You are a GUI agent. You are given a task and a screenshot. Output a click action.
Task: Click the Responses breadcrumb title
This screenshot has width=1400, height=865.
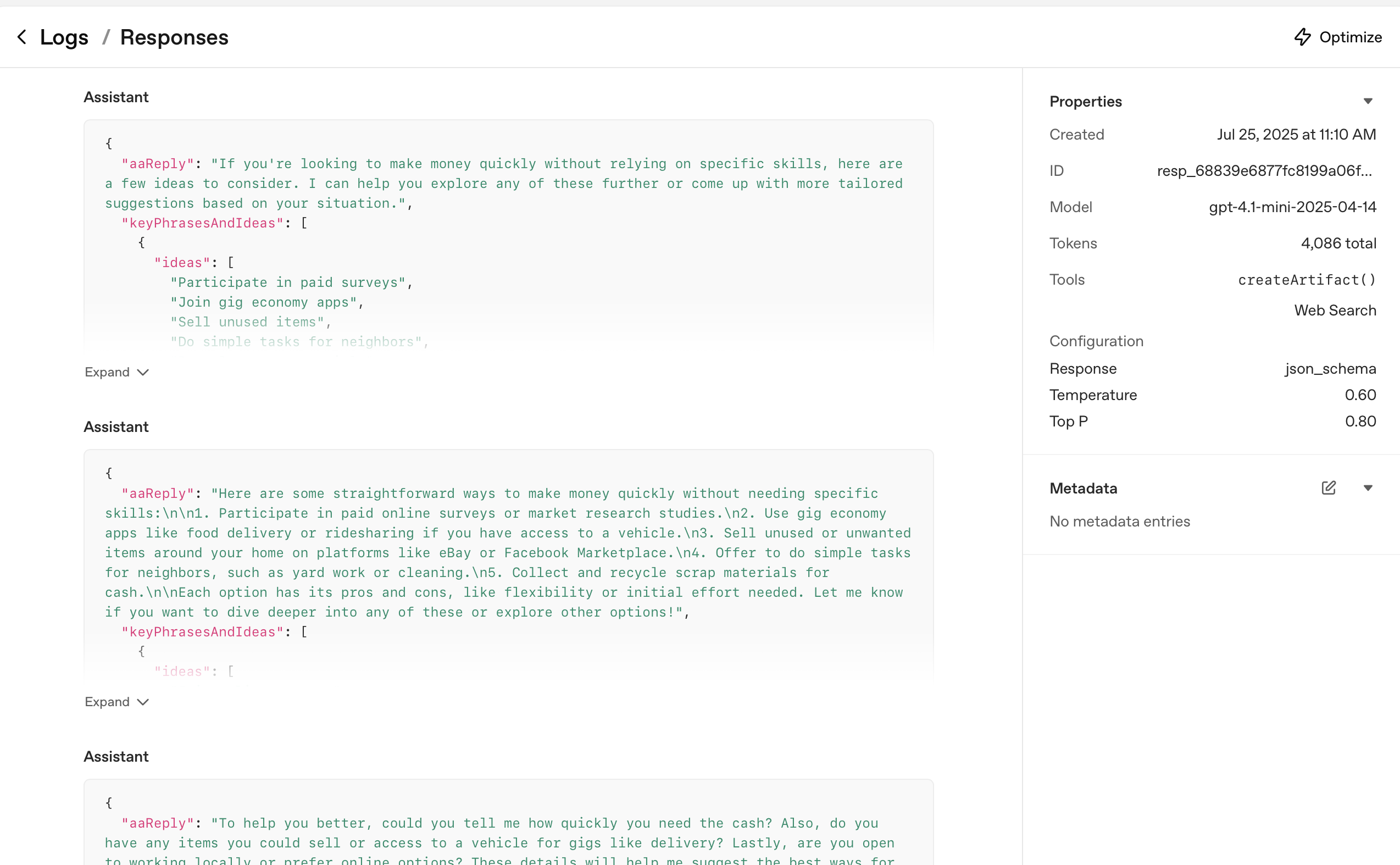174,37
